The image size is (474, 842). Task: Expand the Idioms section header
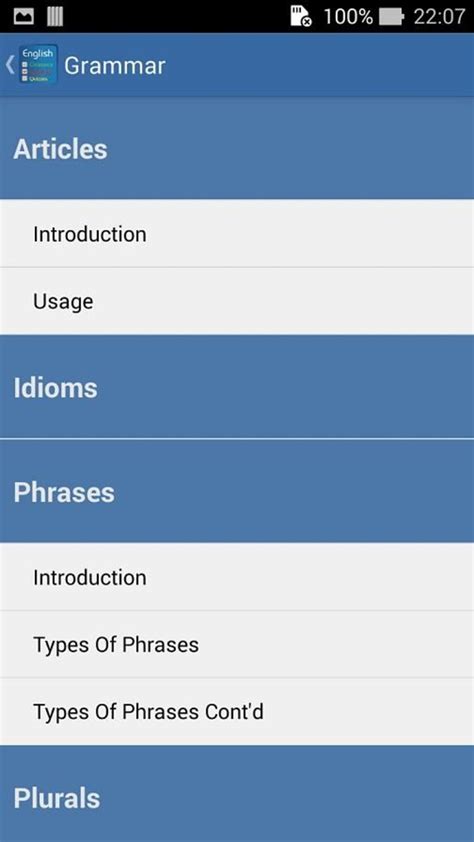(x=237, y=387)
